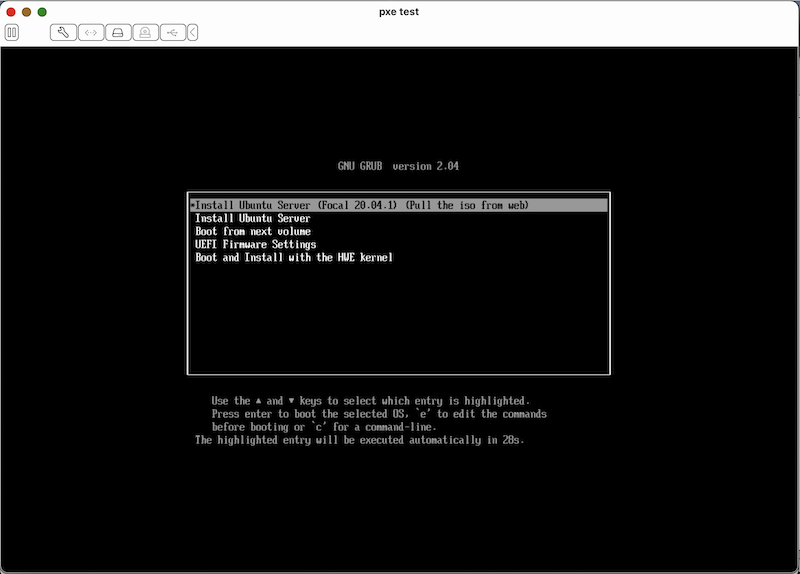Open the hard disk device icon
This screenshot has height=574, width=800.
[x=118, y=33]
